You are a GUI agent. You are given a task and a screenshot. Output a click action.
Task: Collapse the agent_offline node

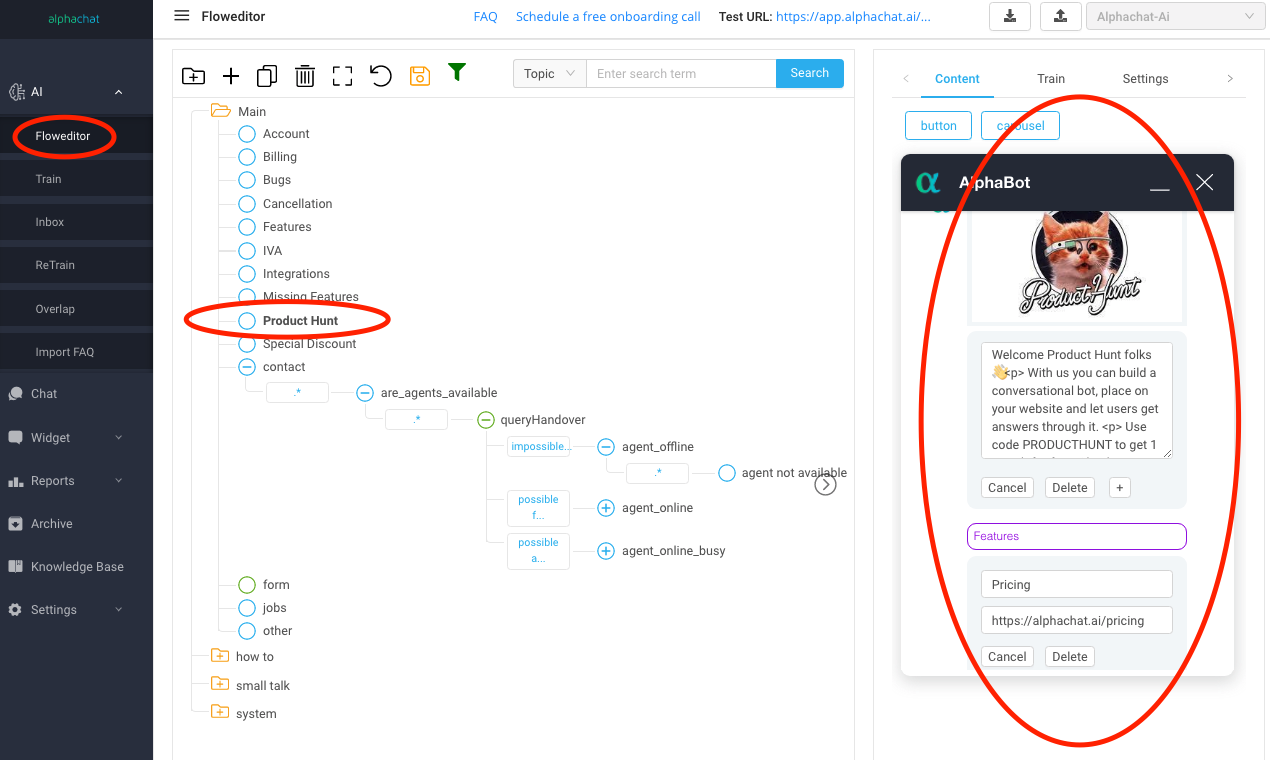point(606,447)
